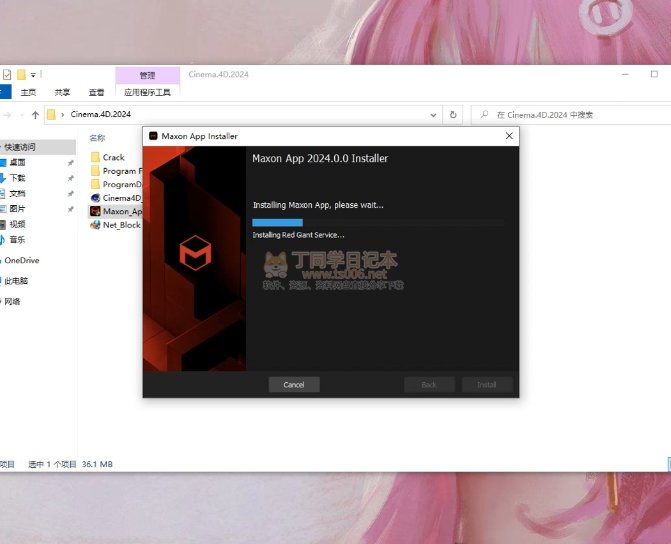This screenshot has width=671, height=544.
Task: Select the Net_Block file
Action: pyautogui.click(x=122, y=225)
